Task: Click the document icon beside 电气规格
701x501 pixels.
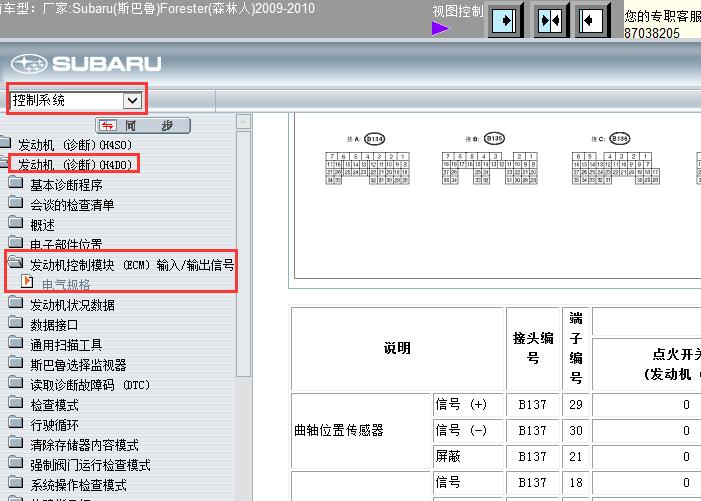Action: 27,282
